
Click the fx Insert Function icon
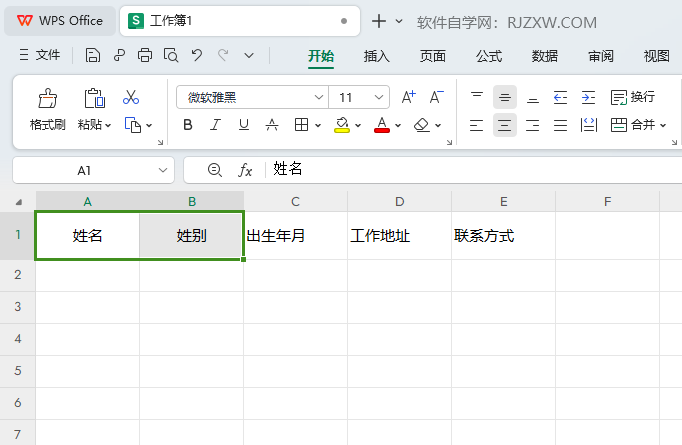click(x=245, y=170)
